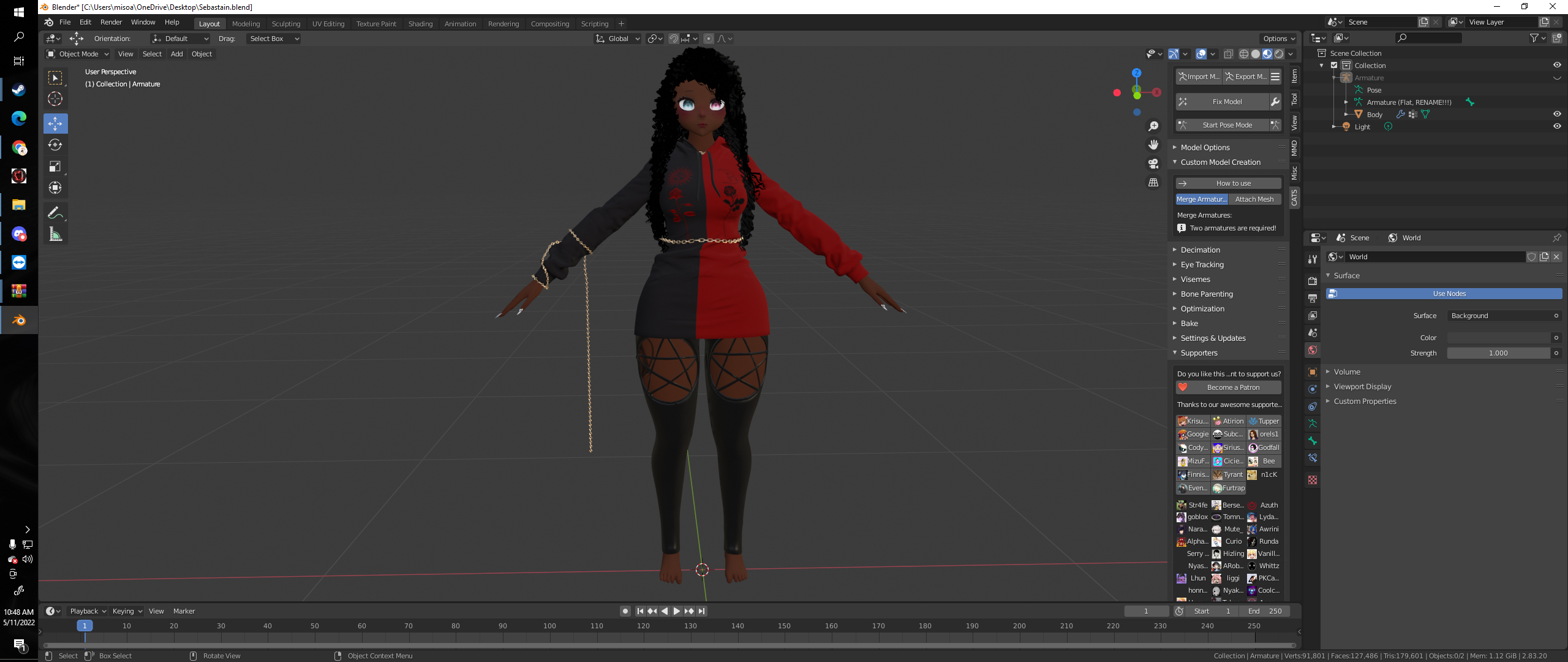Open the Object Mode dropdown
1568x662 pixels.
click(x=78, y=54)
